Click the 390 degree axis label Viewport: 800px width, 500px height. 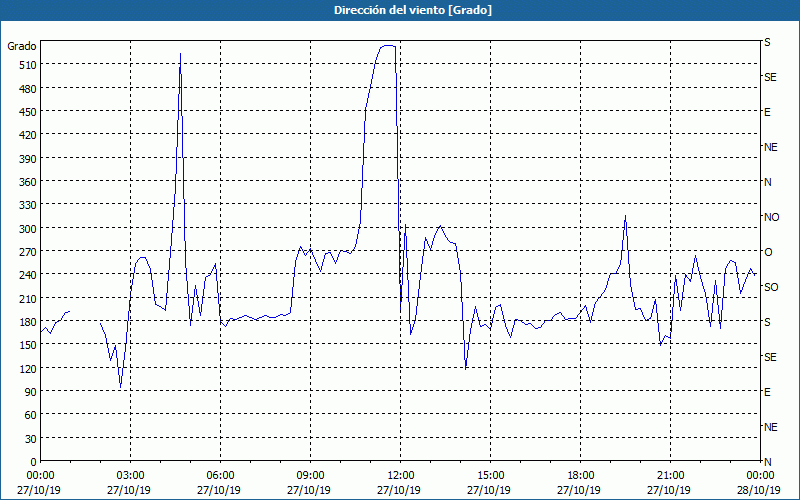tap(28, 159)
